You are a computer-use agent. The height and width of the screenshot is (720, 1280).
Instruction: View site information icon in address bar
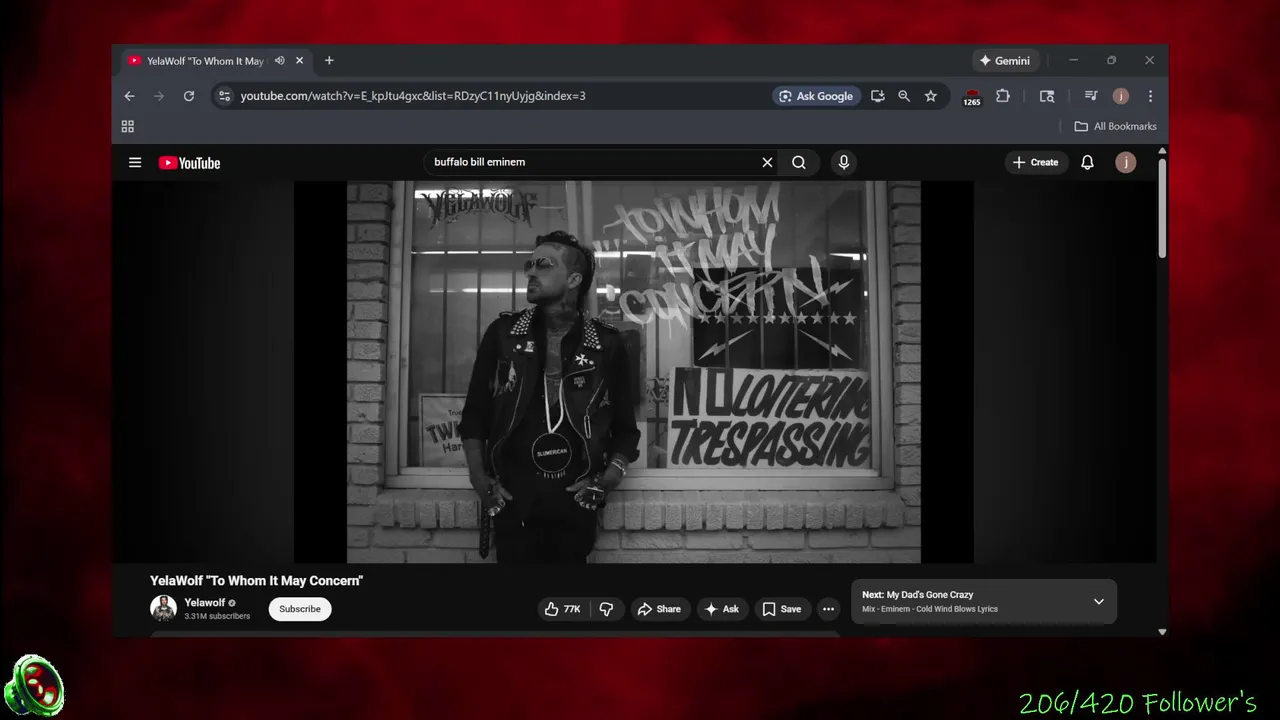(x=224, y=96)
